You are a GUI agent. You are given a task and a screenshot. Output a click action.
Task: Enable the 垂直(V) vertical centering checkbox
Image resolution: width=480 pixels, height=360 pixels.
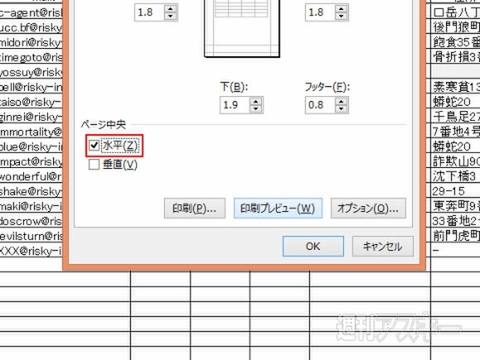pos(94,164)
